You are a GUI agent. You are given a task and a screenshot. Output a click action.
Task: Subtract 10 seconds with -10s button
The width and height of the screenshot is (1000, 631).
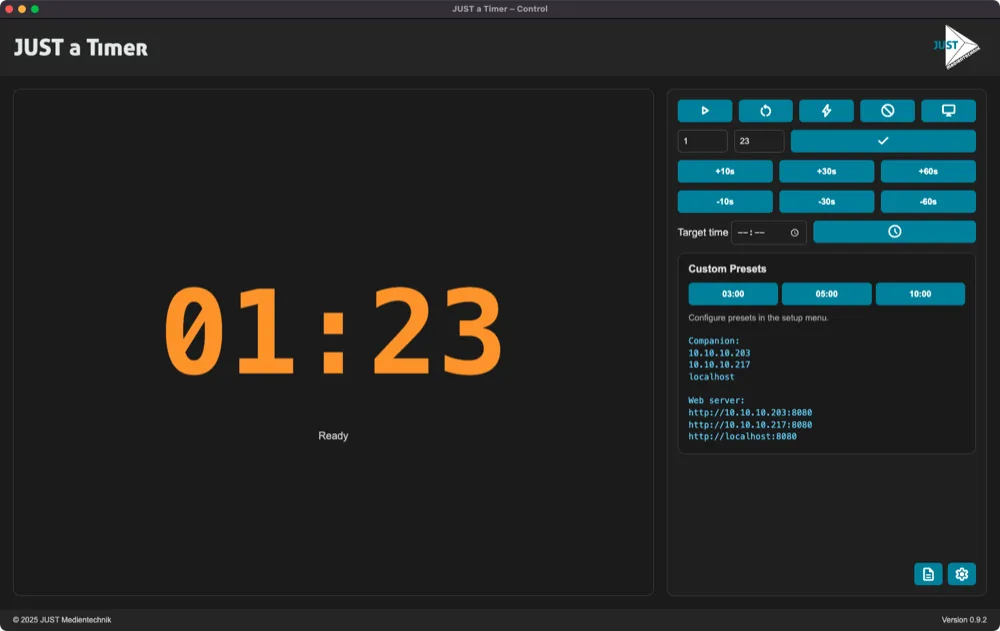tap(725, 202)
